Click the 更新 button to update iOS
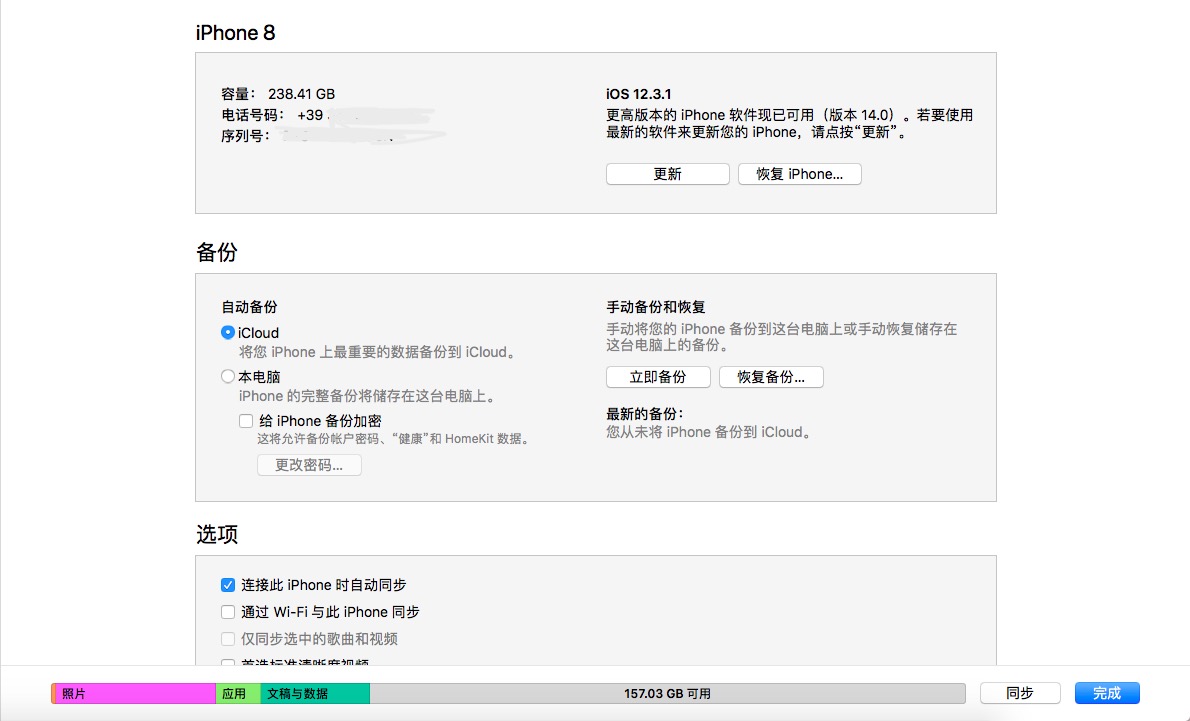This screenshot has height=721, width=1190. [x=667, y=174]
